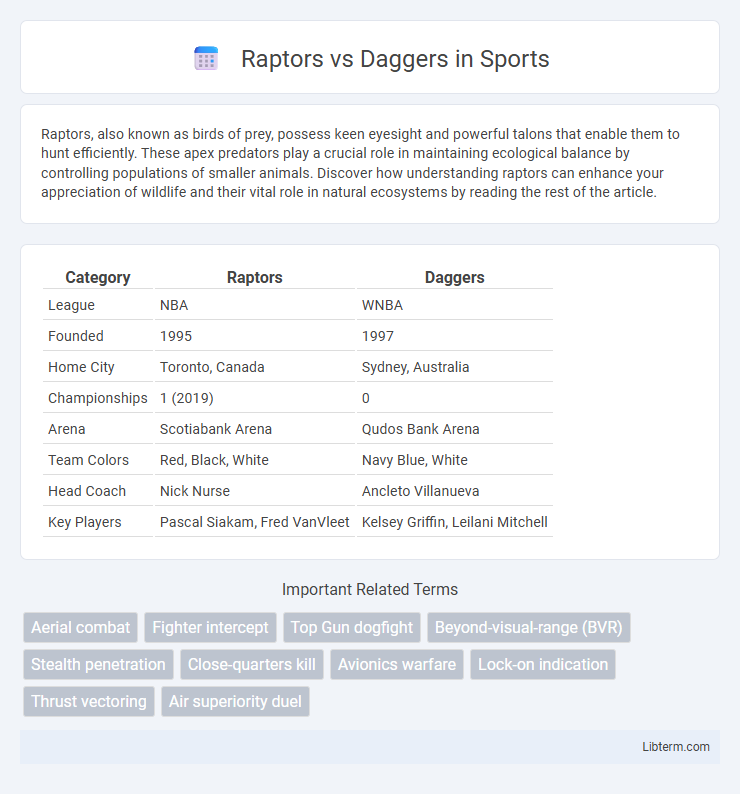The width and height of the screenshot is (740, 794).
Task: Select the Navy Blue, White cell
Action: (x=455, y=460)
